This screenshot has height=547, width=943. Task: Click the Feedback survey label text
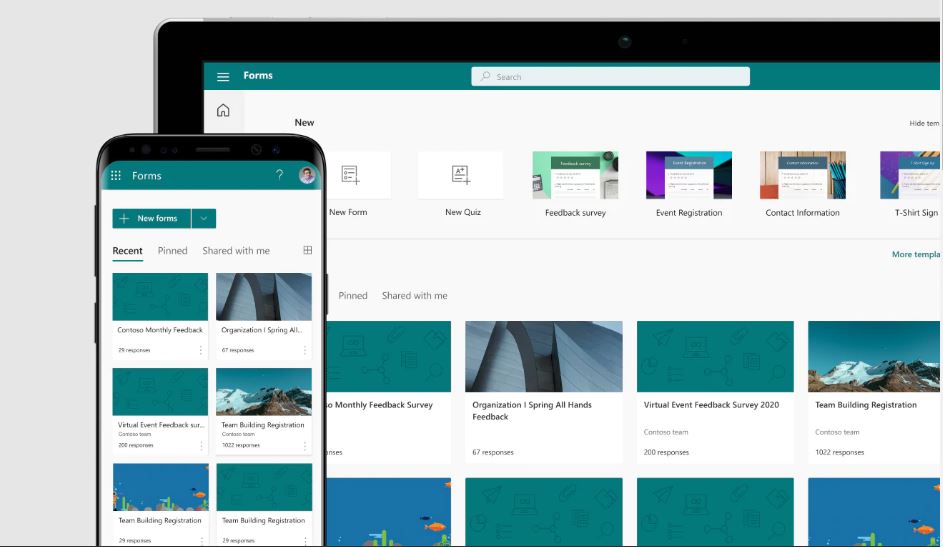pos(576,213)
